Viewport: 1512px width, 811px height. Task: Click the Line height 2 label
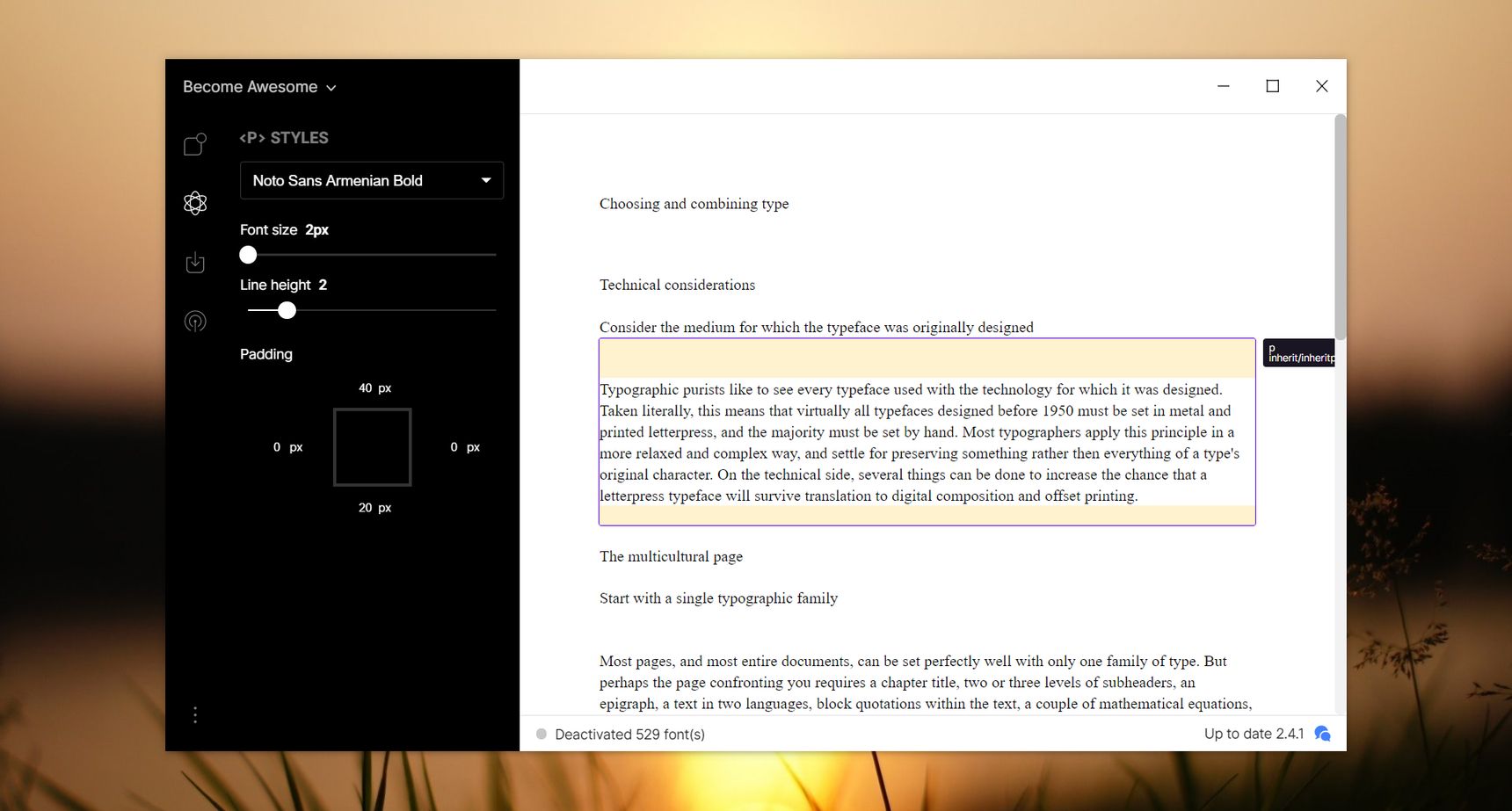[x=283, y=285]
